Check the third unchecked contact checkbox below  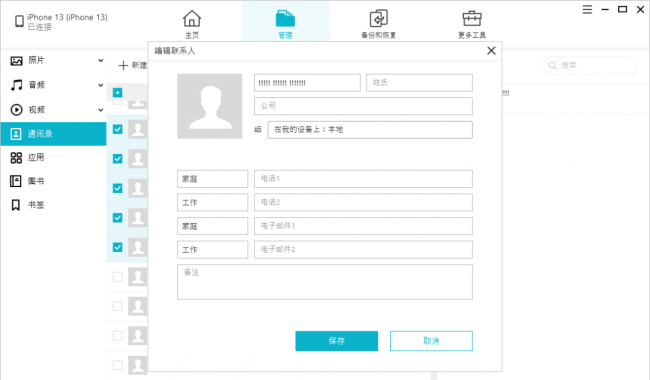pyautogui.click(x=118, y=336)
